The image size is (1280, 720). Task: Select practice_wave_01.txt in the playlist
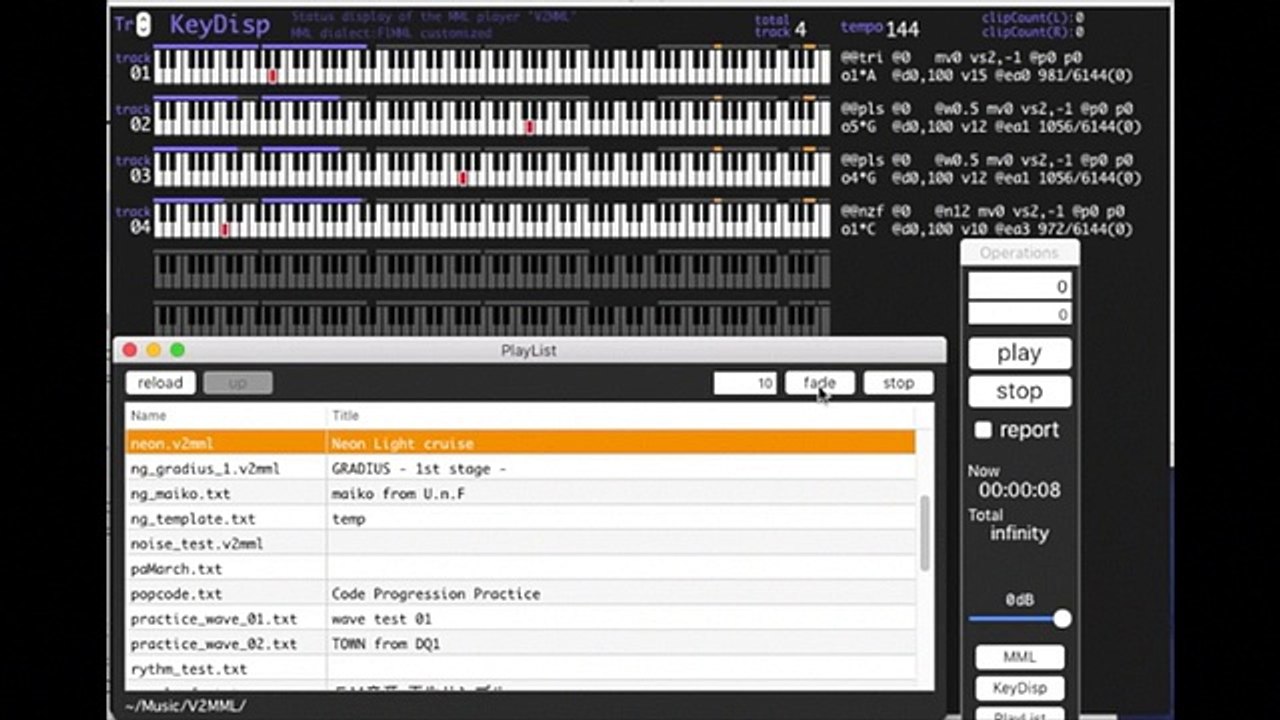tap(520, 618)
